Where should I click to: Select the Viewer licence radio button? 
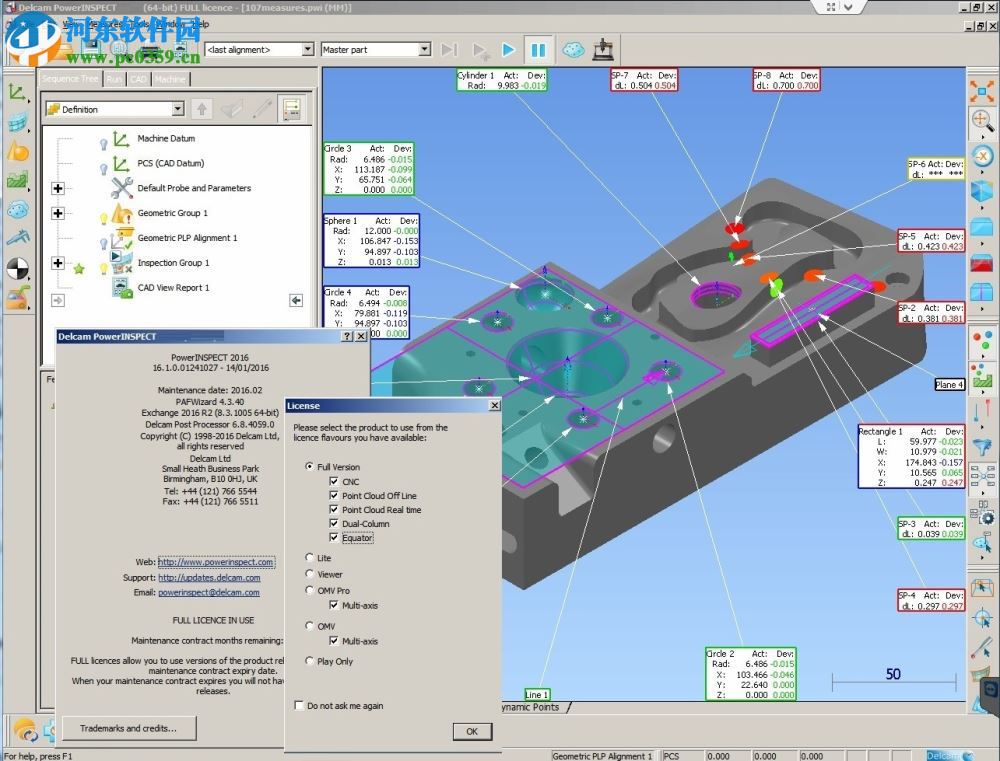tap(309, 573)
